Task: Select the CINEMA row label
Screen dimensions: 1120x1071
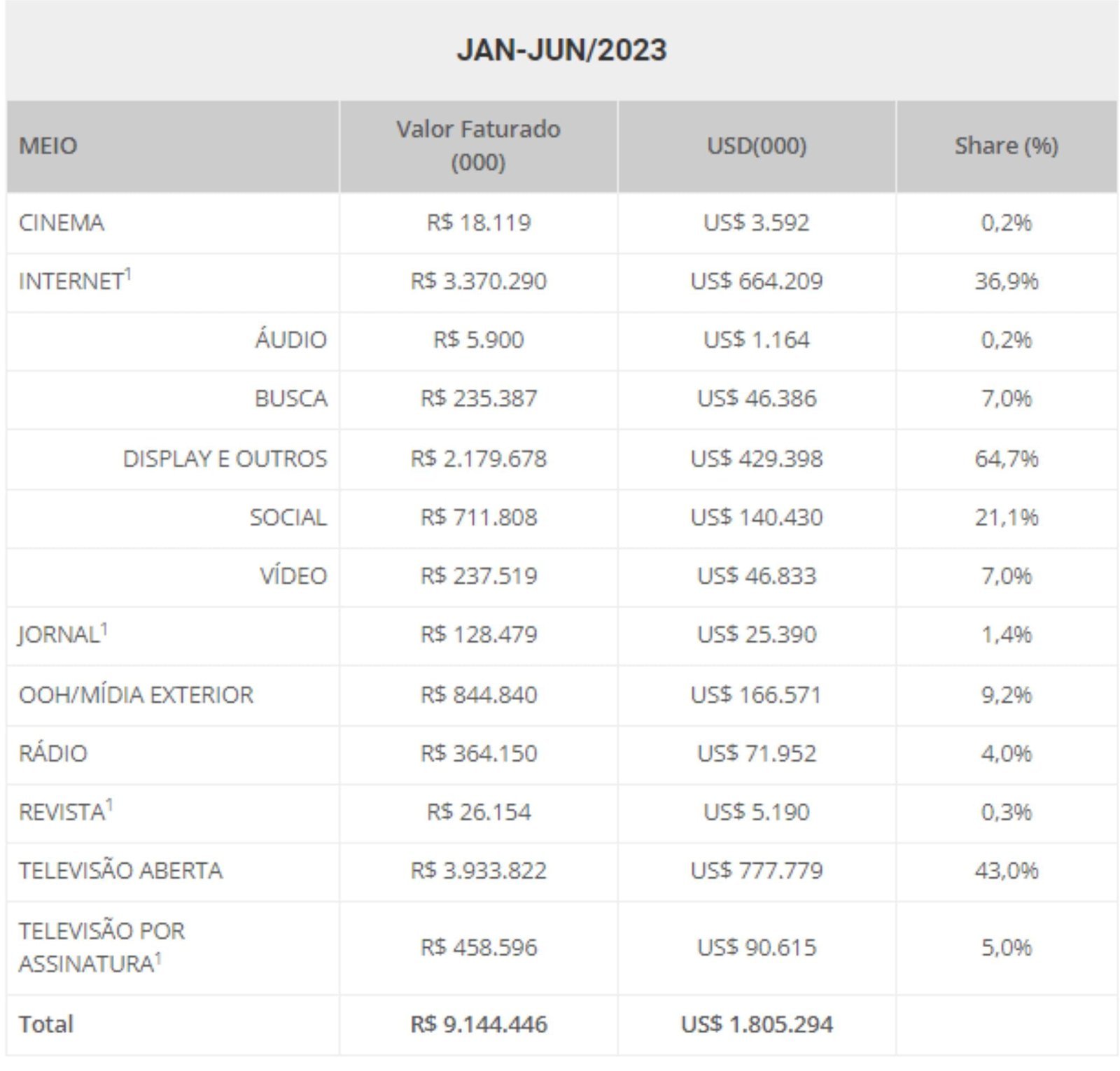Action: pyautogui.click(x=62, y=223)
